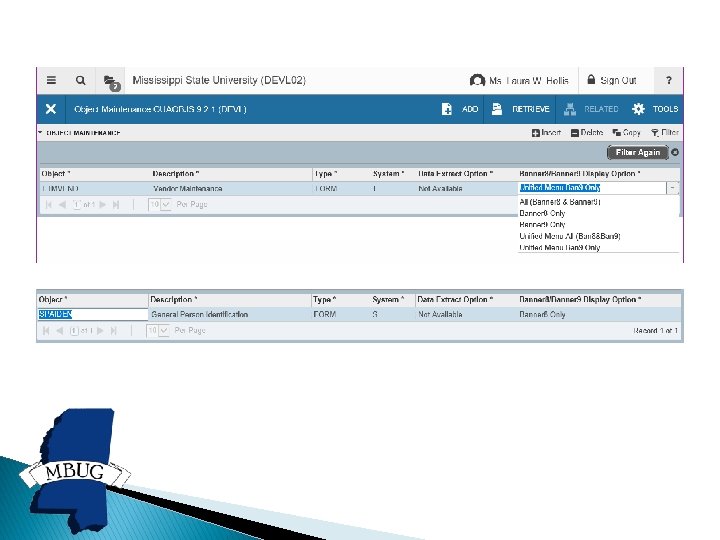The image size is (720, 540).
Task: Click the Filter Again button
Action: 637,152
